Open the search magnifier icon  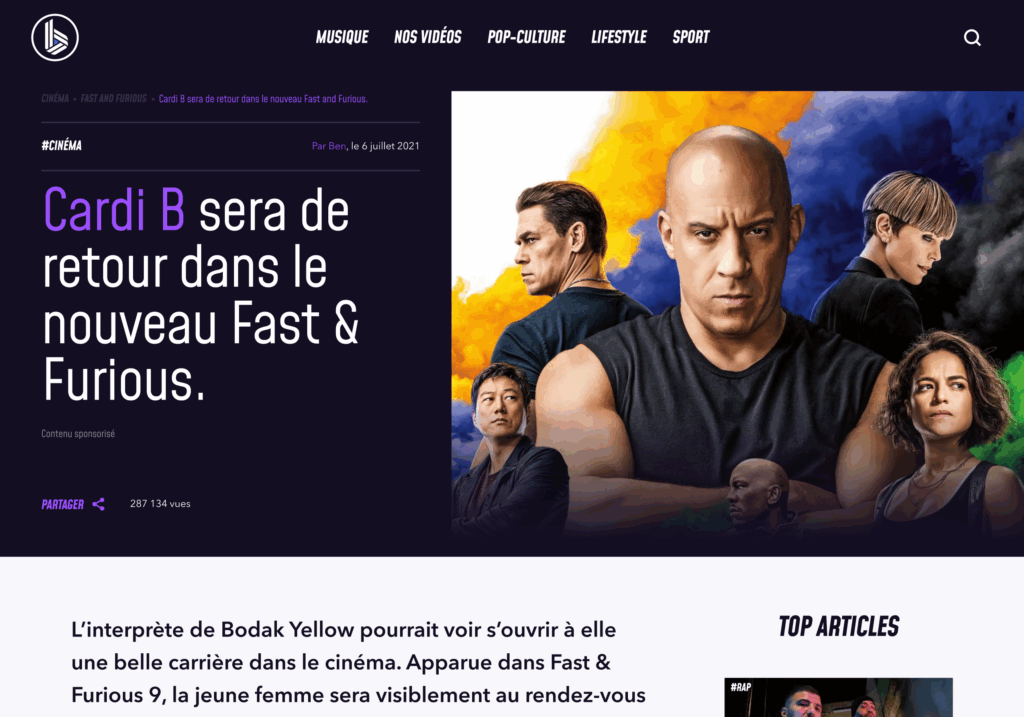(x=972, y=38)
